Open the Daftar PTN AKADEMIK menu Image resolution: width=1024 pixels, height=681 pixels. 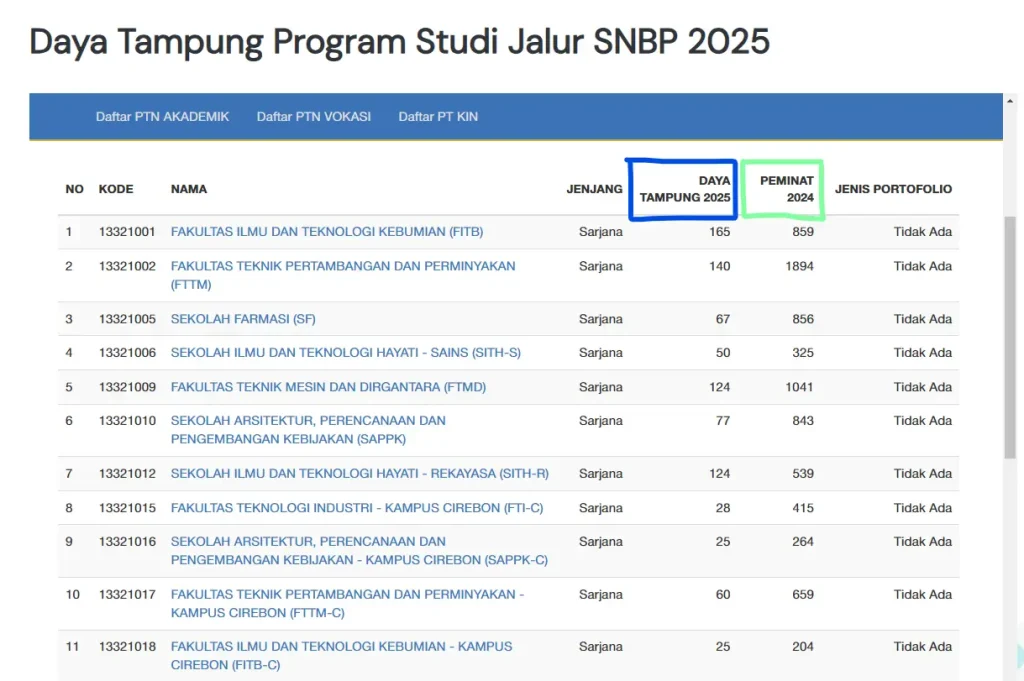162,117
